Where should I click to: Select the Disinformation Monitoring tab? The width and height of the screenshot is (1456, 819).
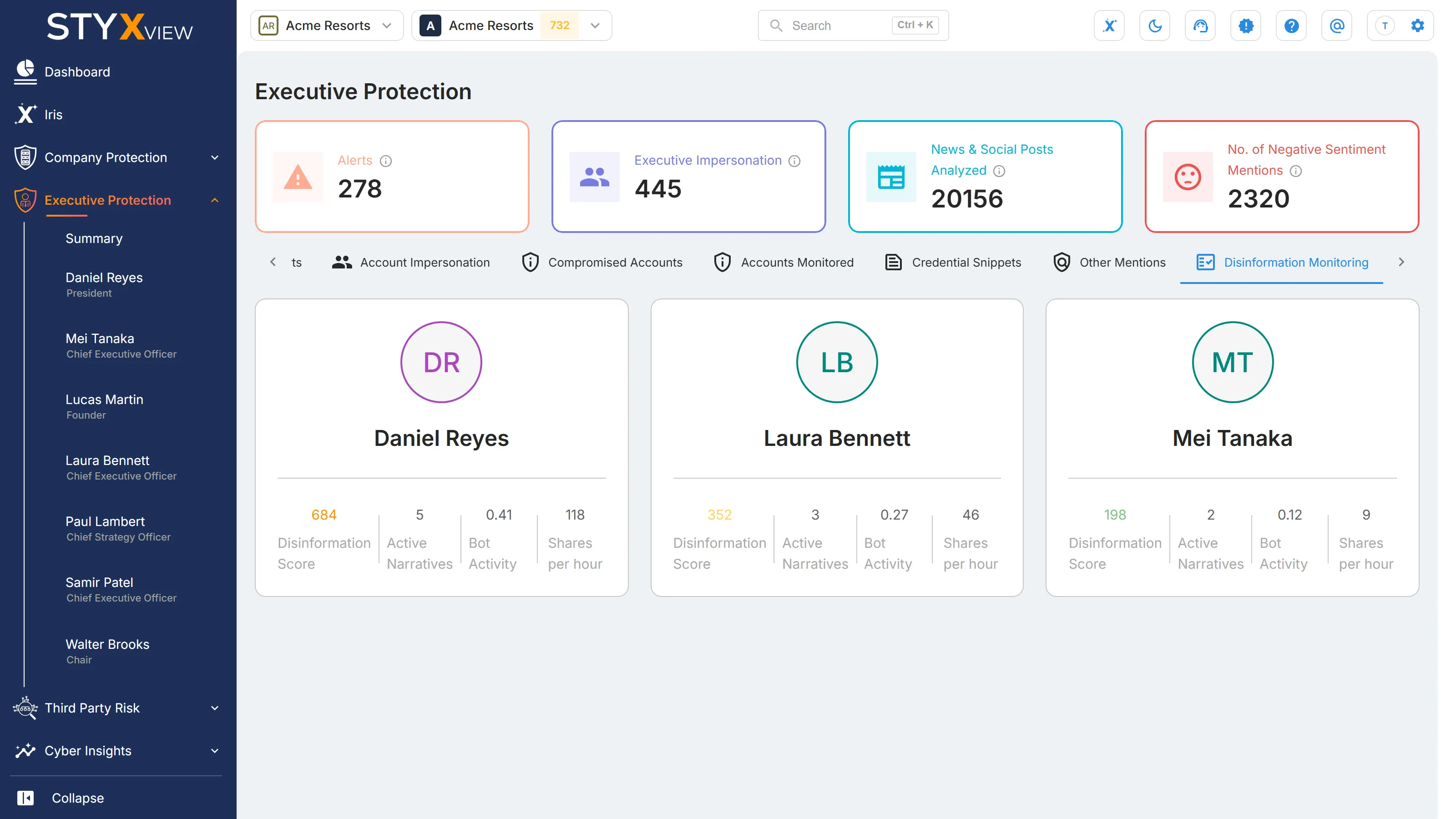coord(1282,262)
